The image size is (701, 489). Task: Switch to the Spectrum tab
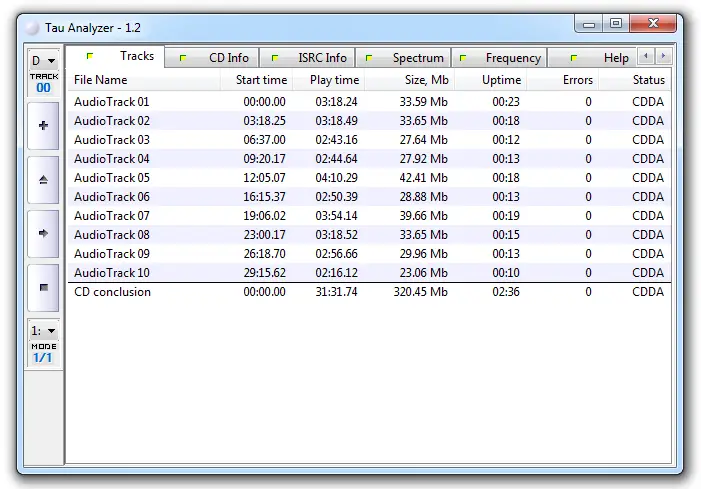pos(403,58)
